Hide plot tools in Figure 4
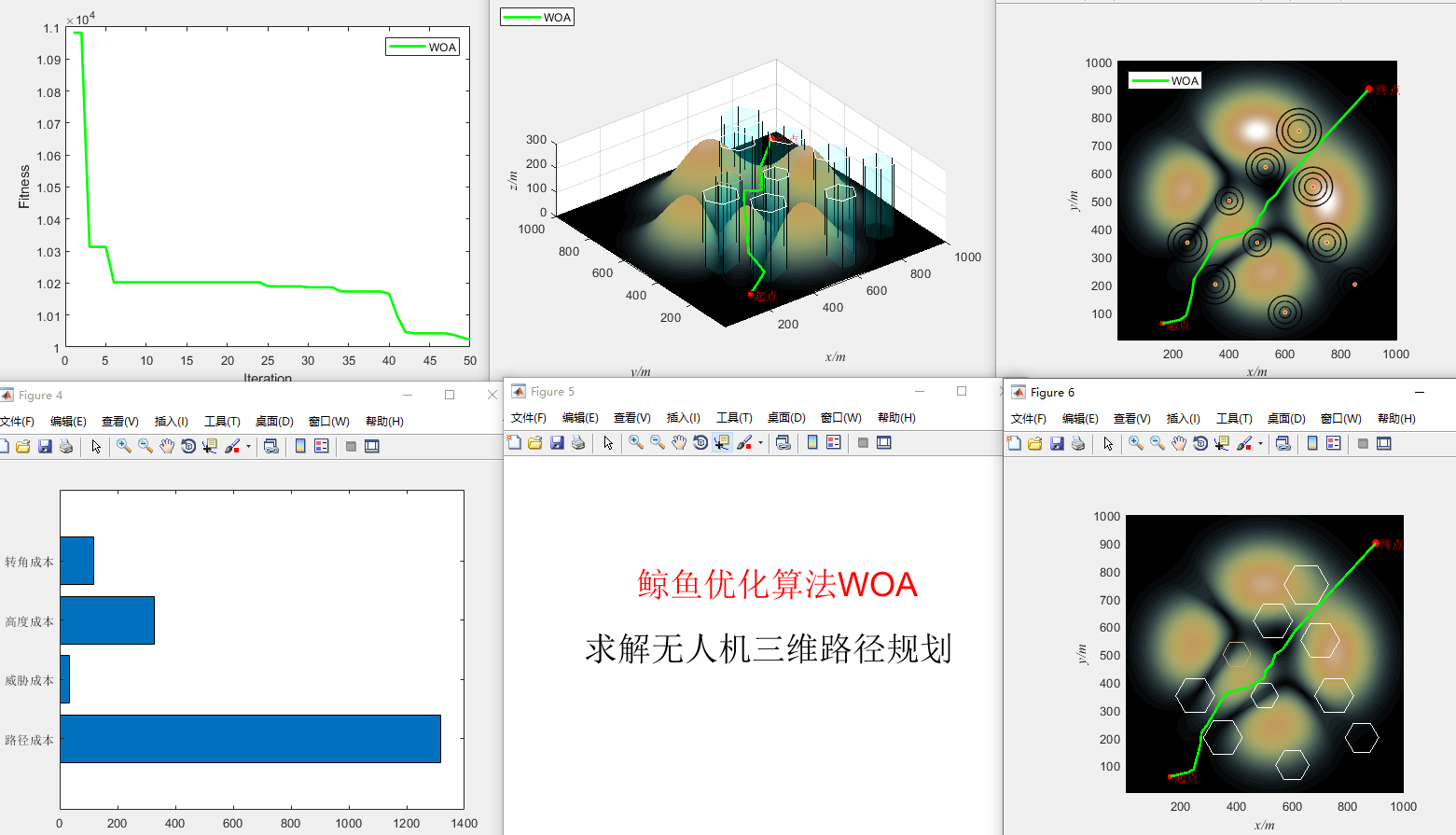The height and width of the screenshot is (835, 1456). tap(351, 447)
